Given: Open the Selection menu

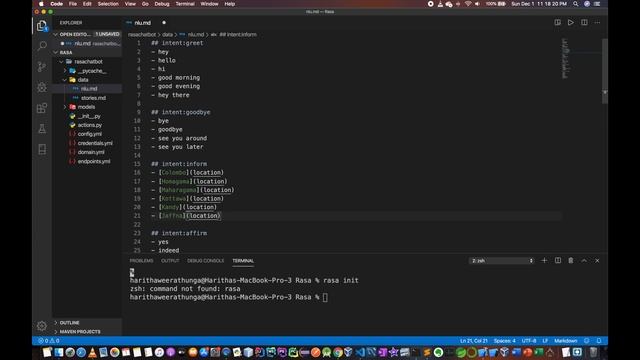Looking at the screenshot, I should coord(108,4).
